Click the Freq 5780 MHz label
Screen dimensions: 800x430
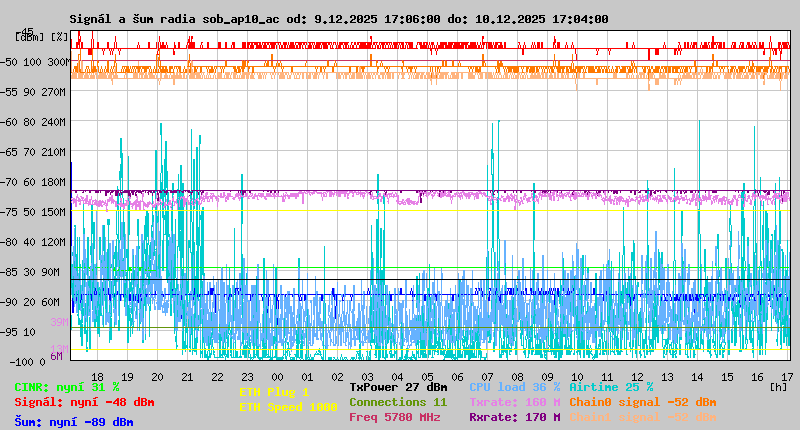point(394,417)
